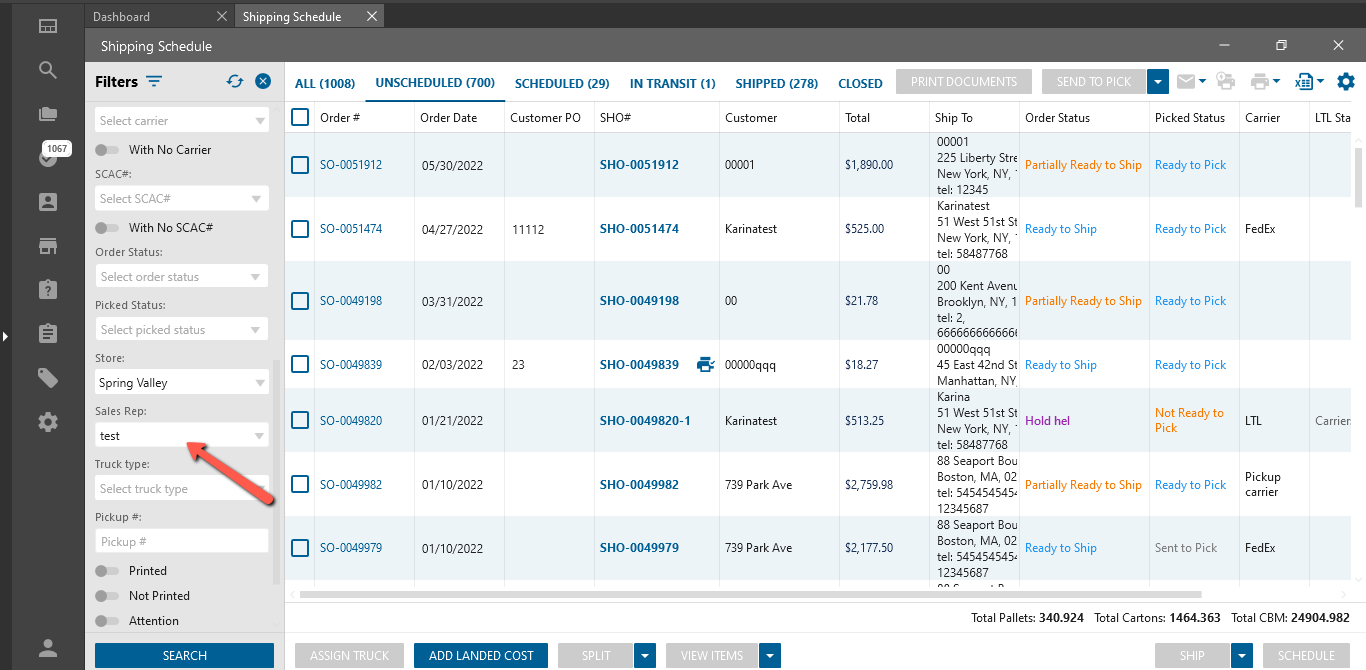Check the box for order SO-0051912
The width and height of the screenshot is (1366, 670).
300,165
